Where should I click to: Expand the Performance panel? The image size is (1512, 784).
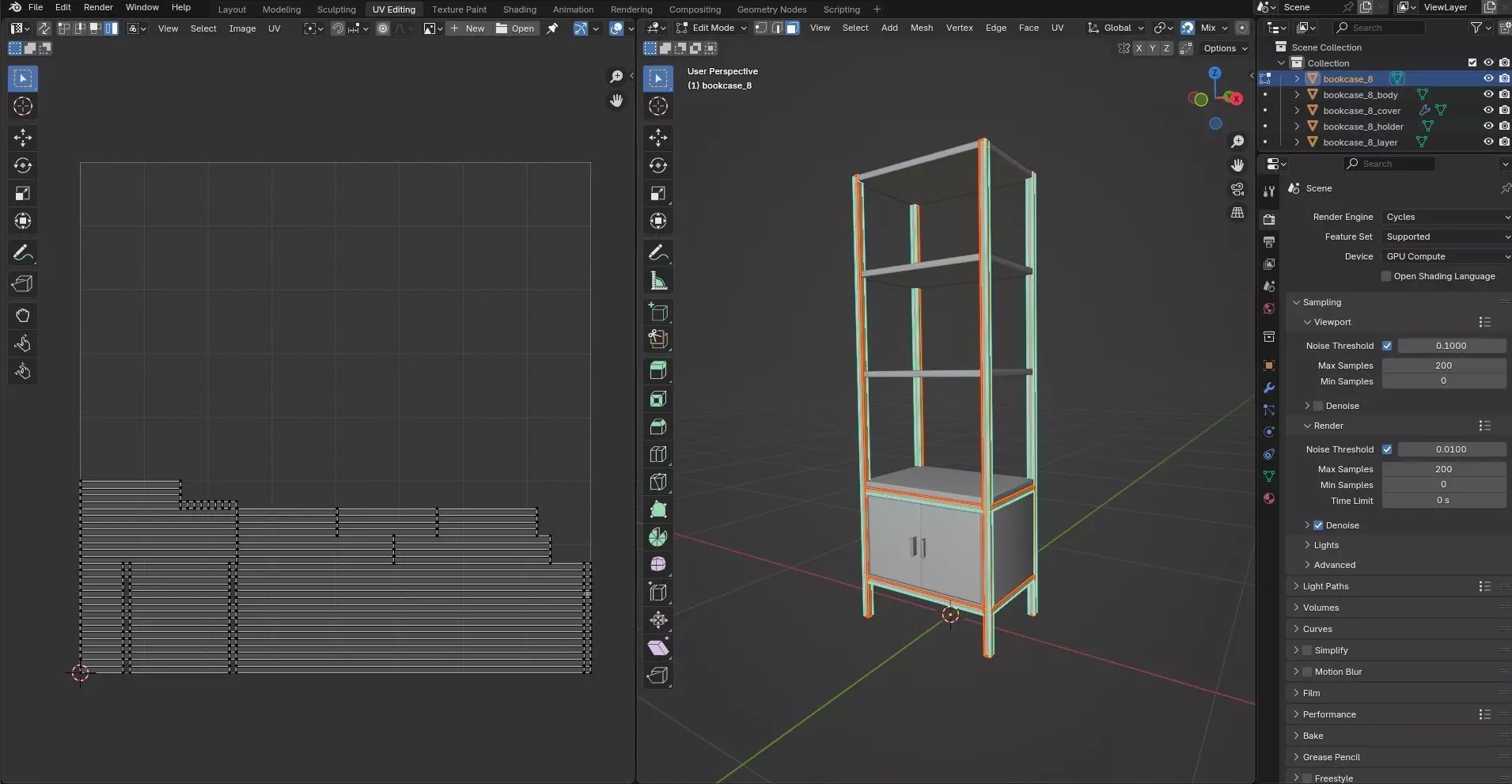(1329, 714)
